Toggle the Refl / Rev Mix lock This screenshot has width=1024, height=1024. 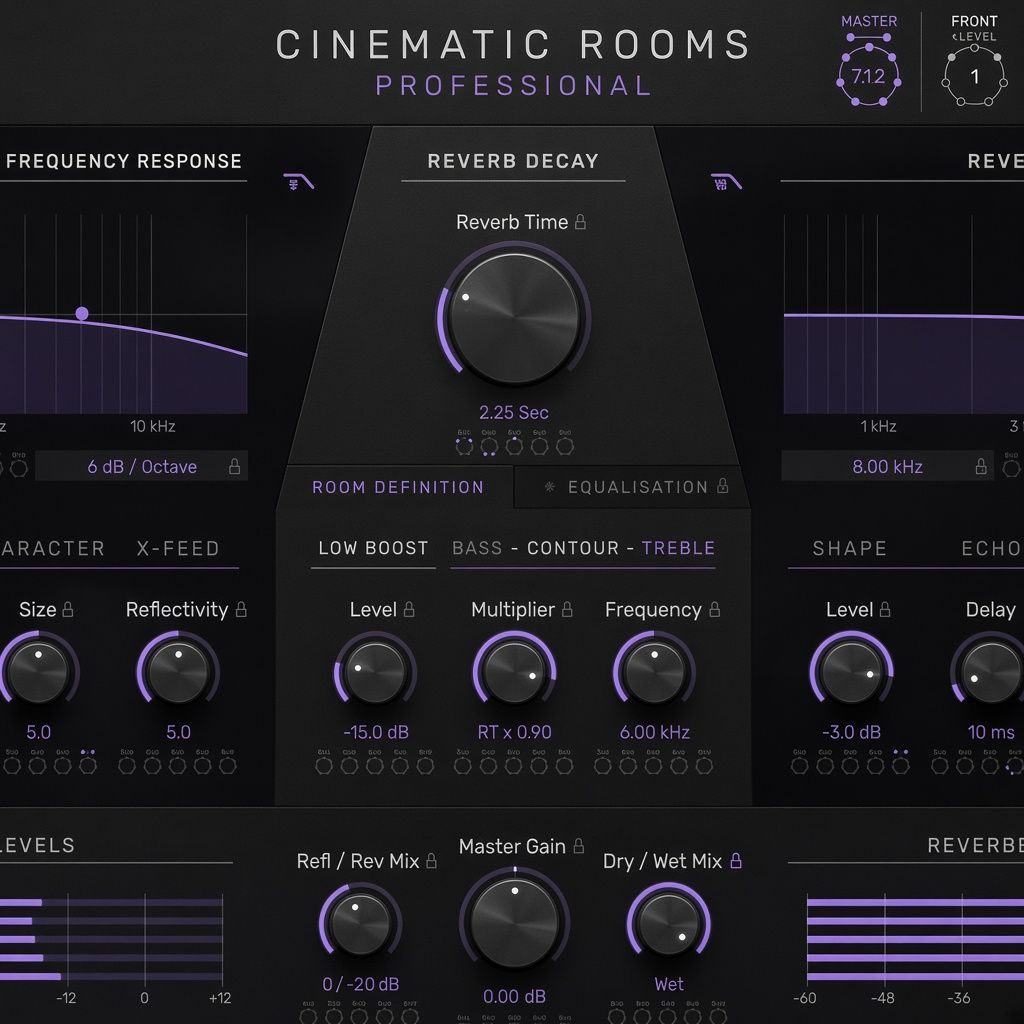432,861
